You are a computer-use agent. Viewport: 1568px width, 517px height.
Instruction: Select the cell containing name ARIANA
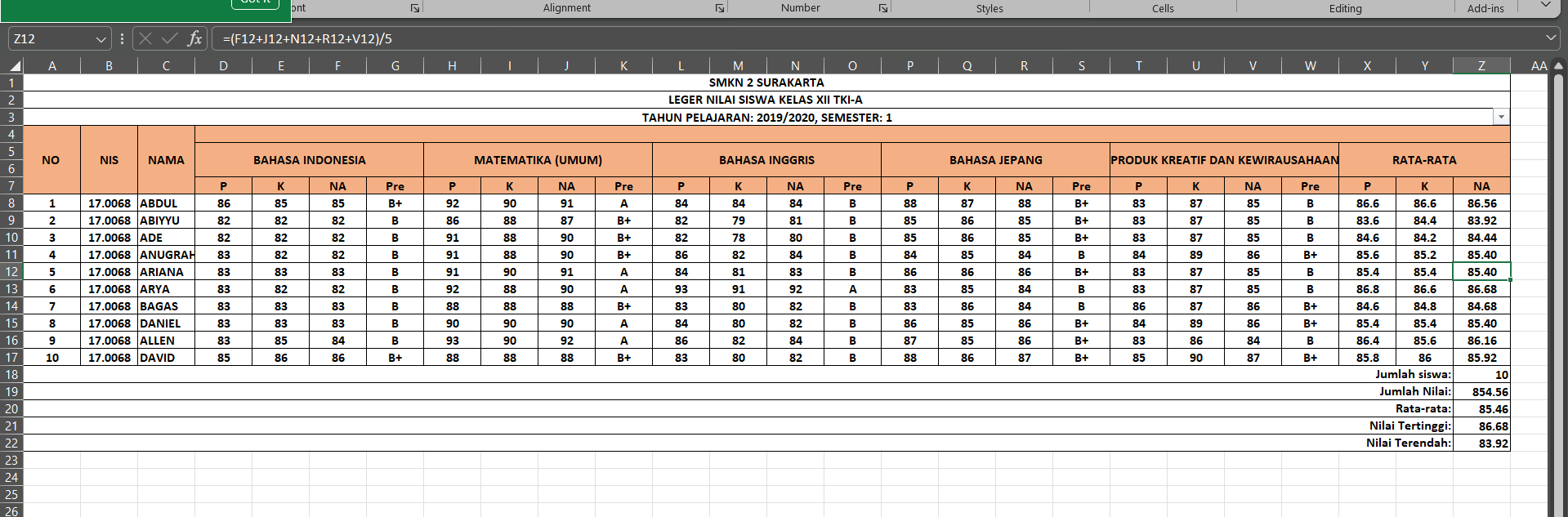(166, 272)
